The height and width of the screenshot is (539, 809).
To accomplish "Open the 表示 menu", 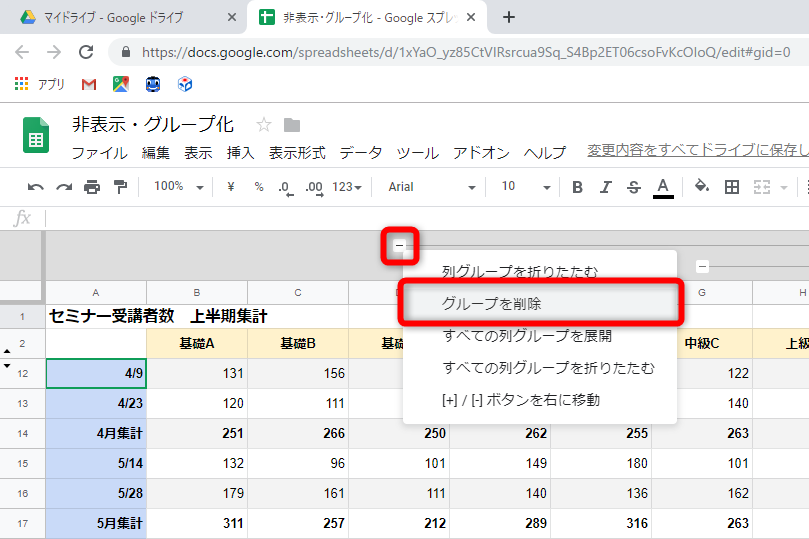I will pos(198,153).
